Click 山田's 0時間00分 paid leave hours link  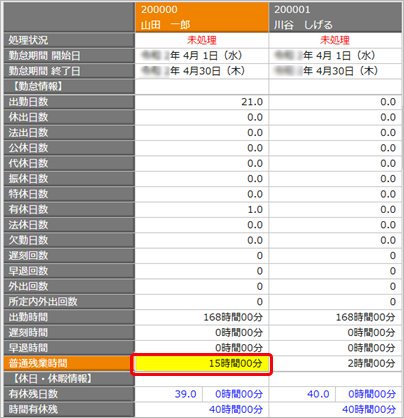click(x=239, y=394)
